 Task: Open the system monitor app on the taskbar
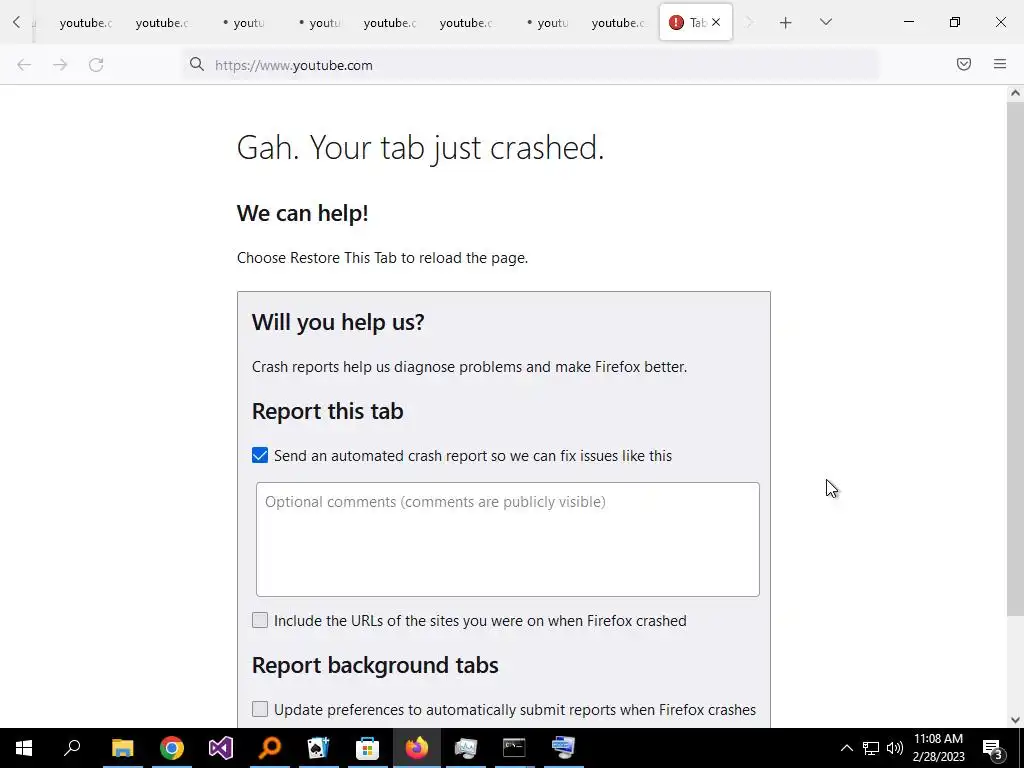click(x=466, y=748)
